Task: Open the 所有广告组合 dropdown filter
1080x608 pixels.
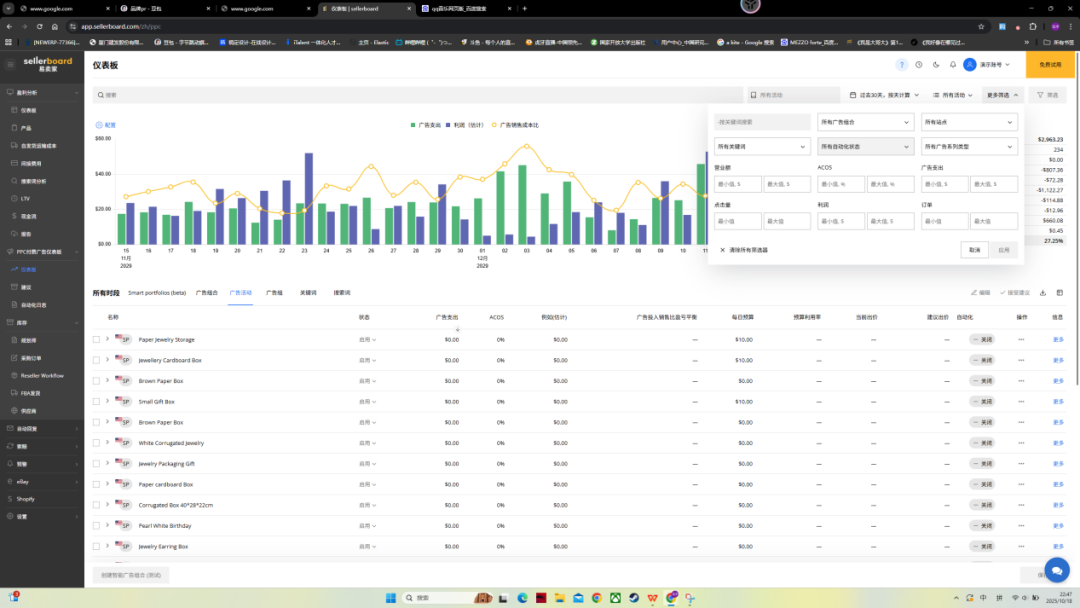Action: tap(865, 122)
